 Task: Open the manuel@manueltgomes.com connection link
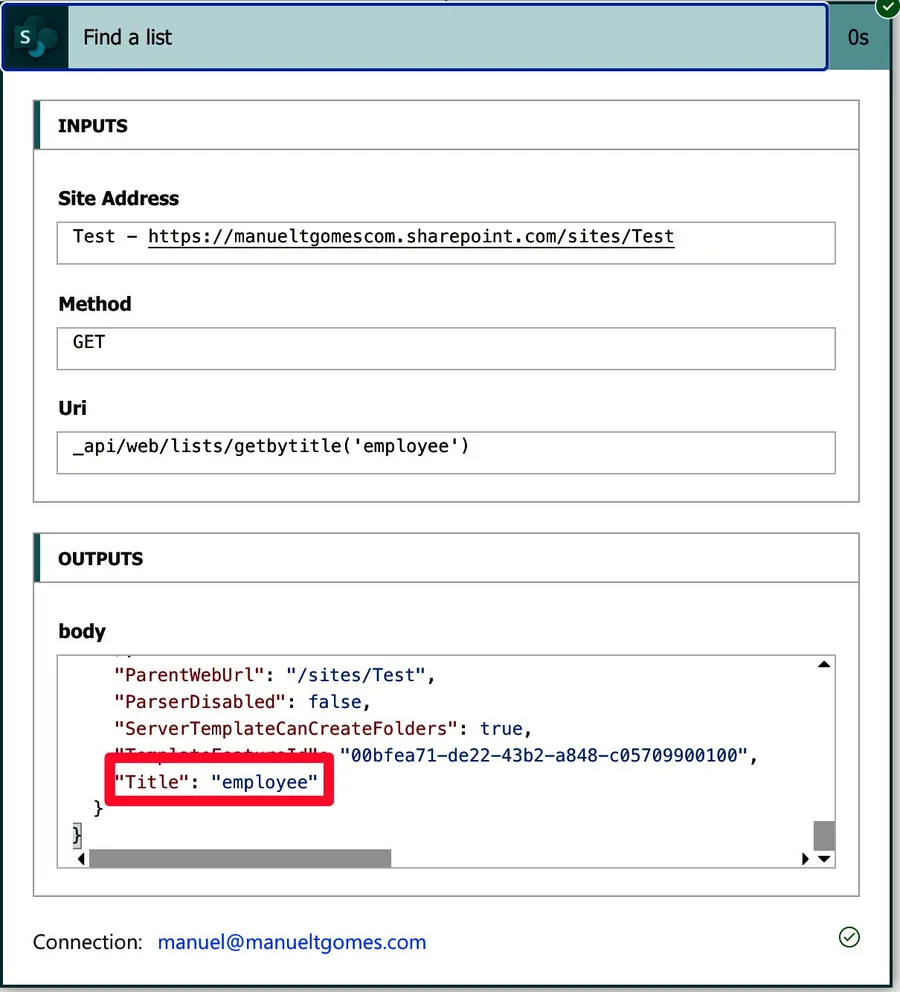292,942
